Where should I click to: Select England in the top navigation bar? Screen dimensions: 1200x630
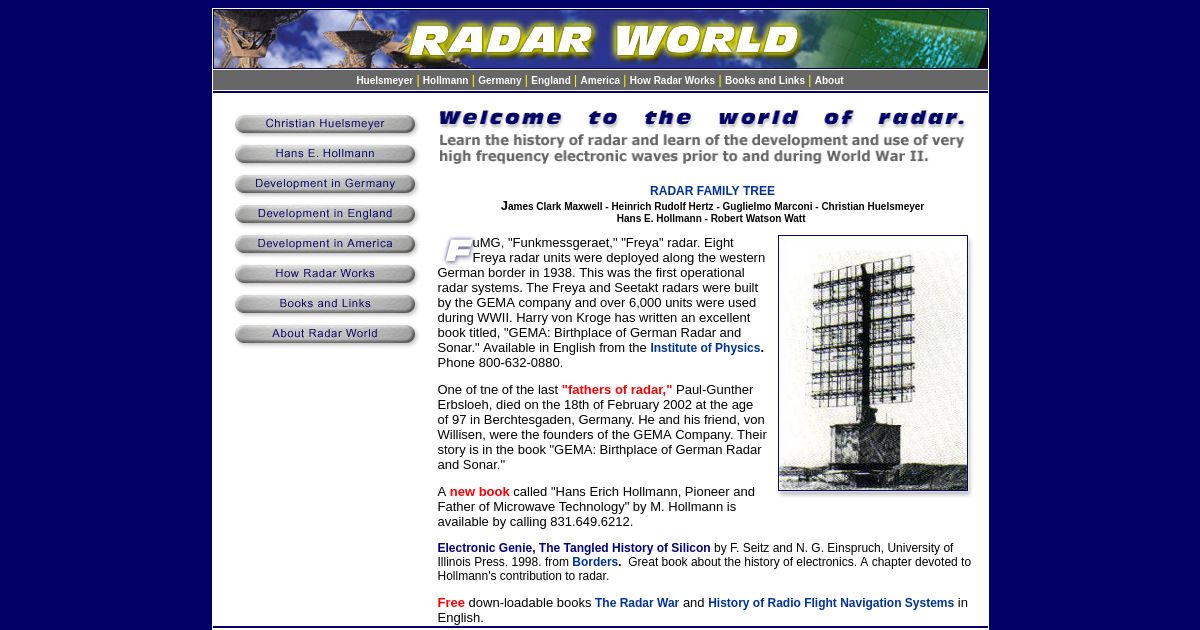coord(550,81)
